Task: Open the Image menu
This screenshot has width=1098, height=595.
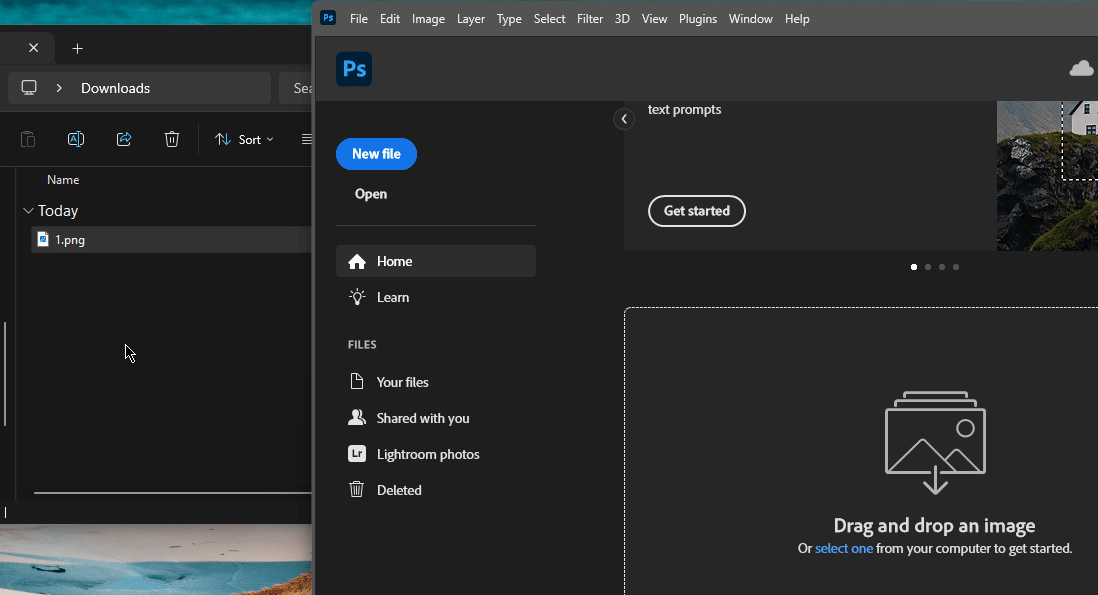Action: [x=428, y=19]
